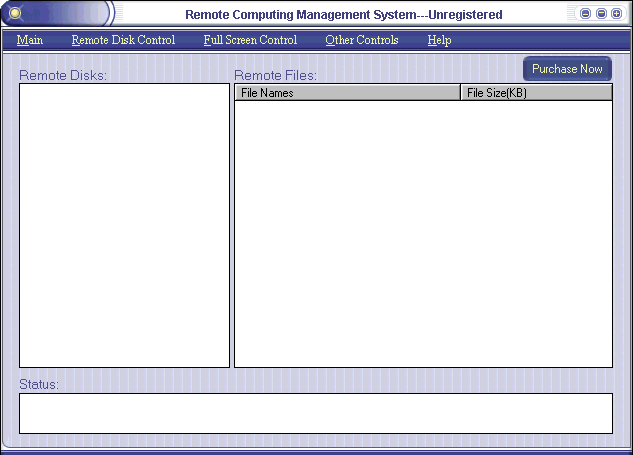Image resolution: width=633 pixels, height=455 pixels.
Task: Click the "Remote Disks:" label
Action: coord(63,75)
